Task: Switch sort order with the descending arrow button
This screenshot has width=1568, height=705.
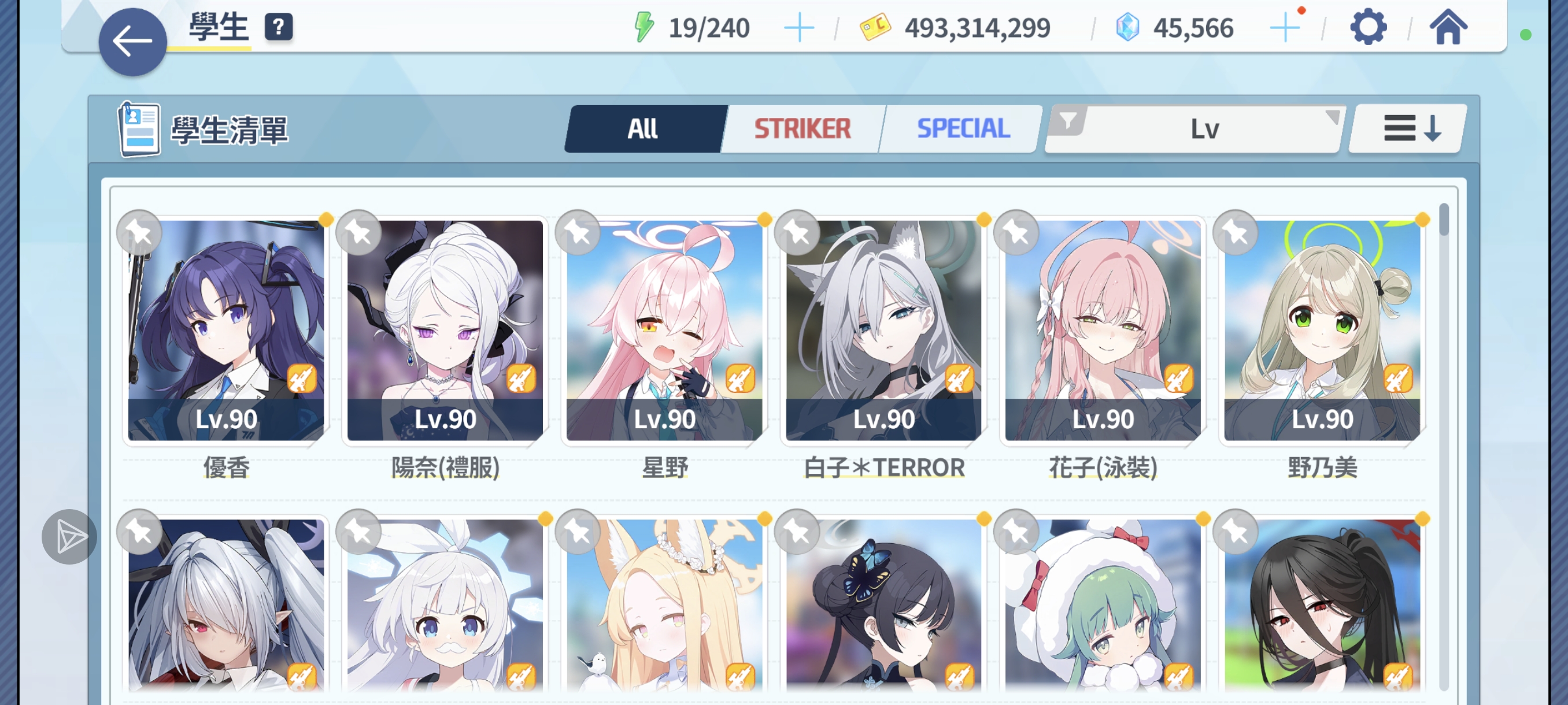Action: (1409, 128)
